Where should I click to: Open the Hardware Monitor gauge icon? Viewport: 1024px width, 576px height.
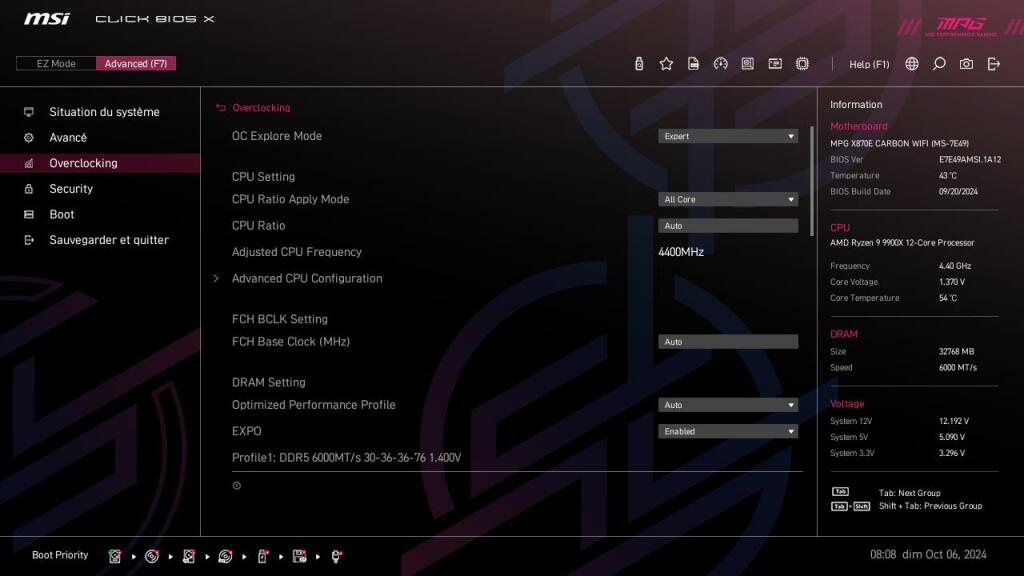coord(721,63)
